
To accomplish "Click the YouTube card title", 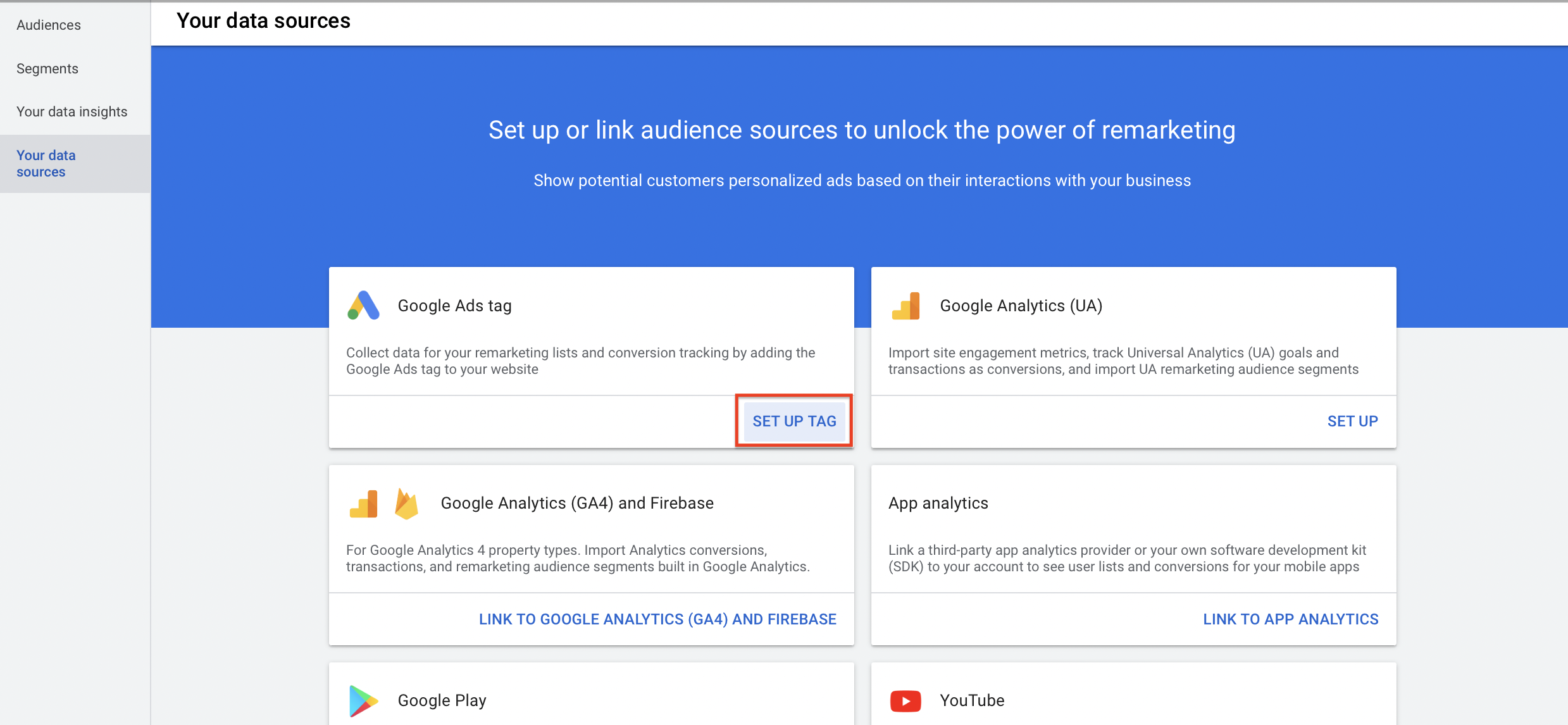I will [x=972, y=701].
